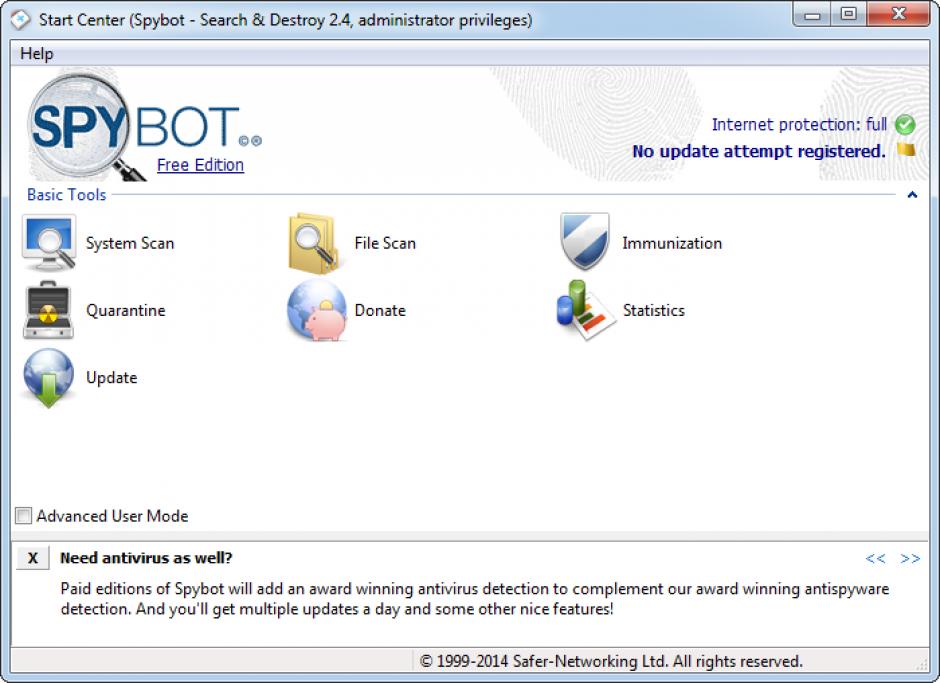940x683 pixels.
Task: Open the System Scan tool icon
Action: [48, 243]
